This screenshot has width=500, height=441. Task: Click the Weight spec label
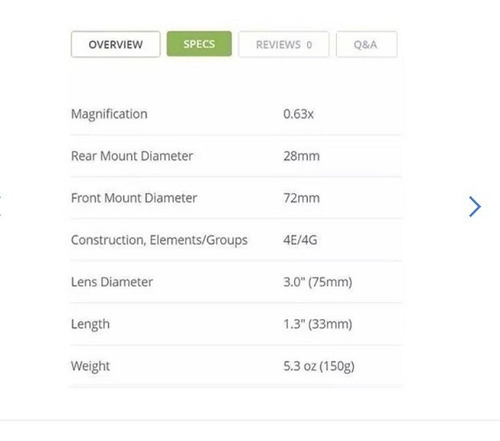90,366
